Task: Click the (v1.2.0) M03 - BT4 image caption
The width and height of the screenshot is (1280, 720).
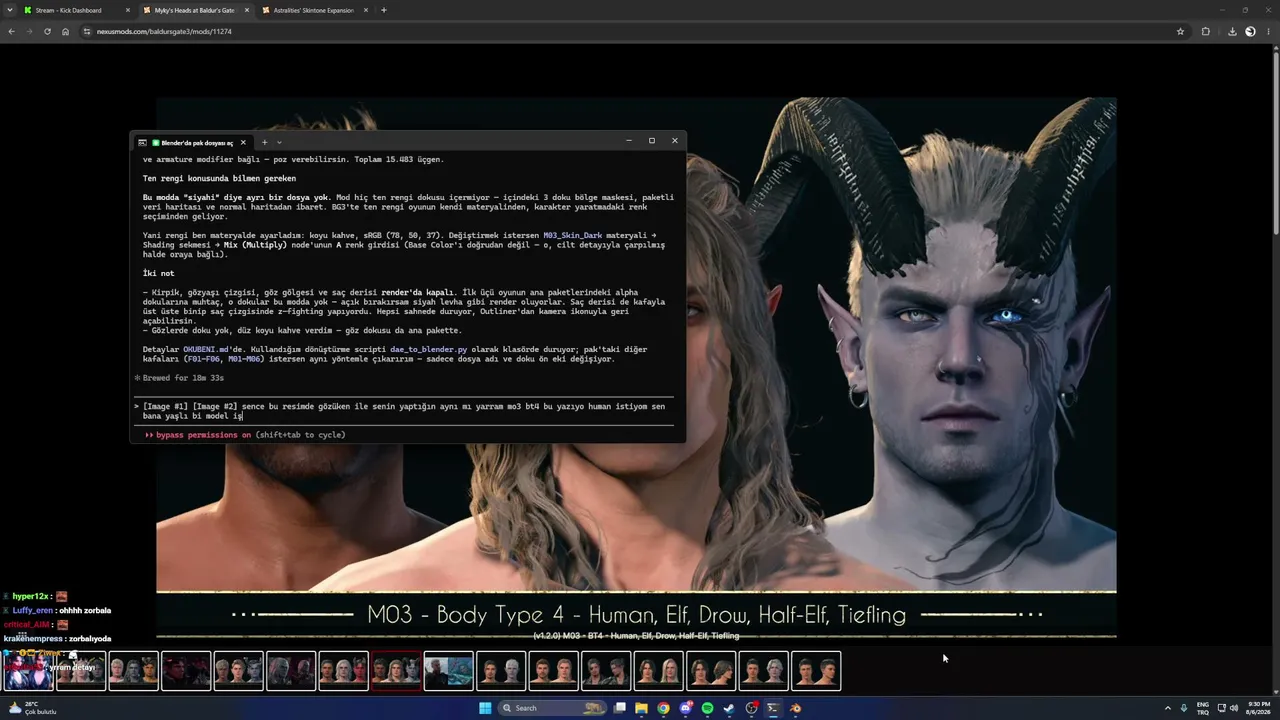Action: tap(636, 636)
